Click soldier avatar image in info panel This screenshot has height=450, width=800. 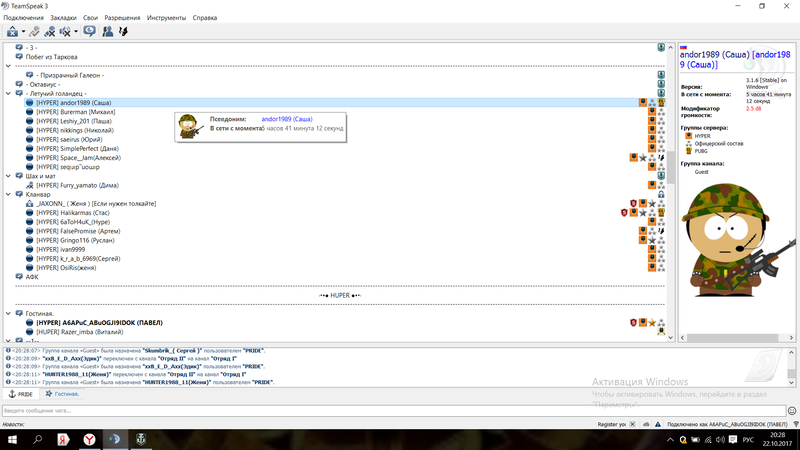[x=738, y=240]
